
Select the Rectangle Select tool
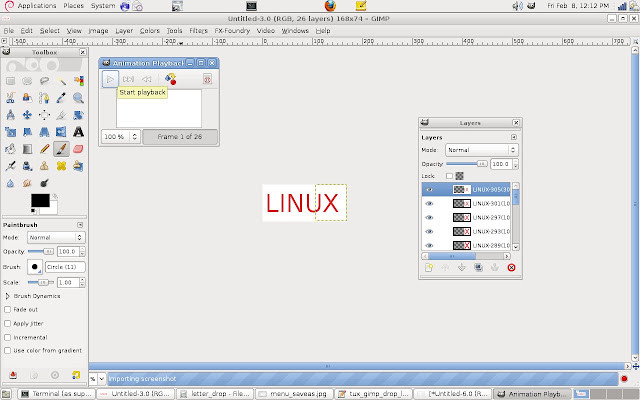click(x=10, y=81)
